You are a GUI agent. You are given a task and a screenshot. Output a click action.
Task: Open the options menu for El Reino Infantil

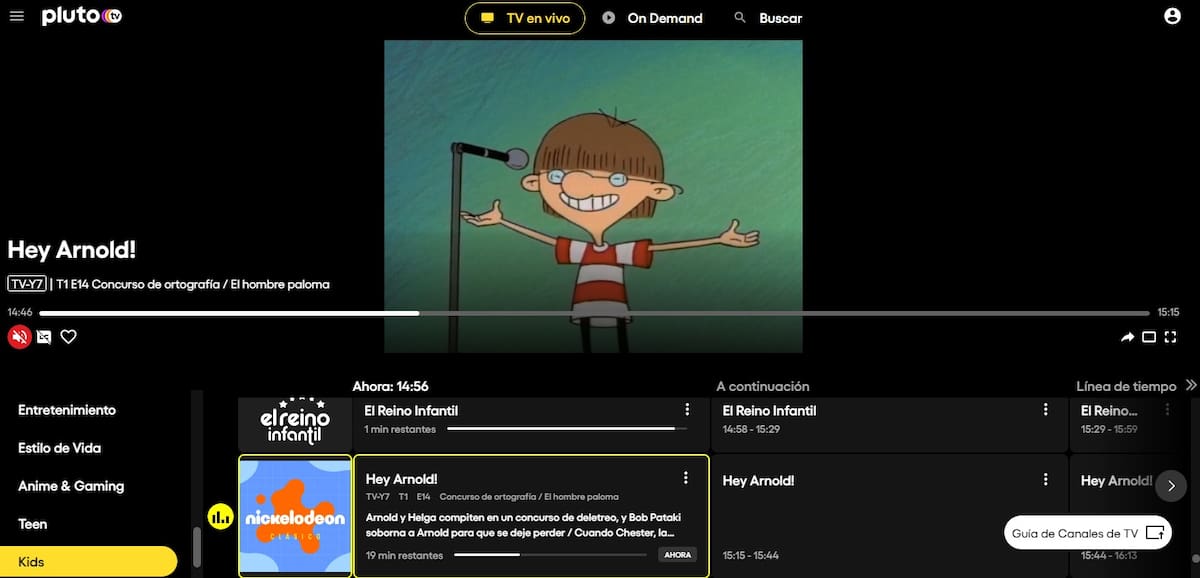click(687, 409)
